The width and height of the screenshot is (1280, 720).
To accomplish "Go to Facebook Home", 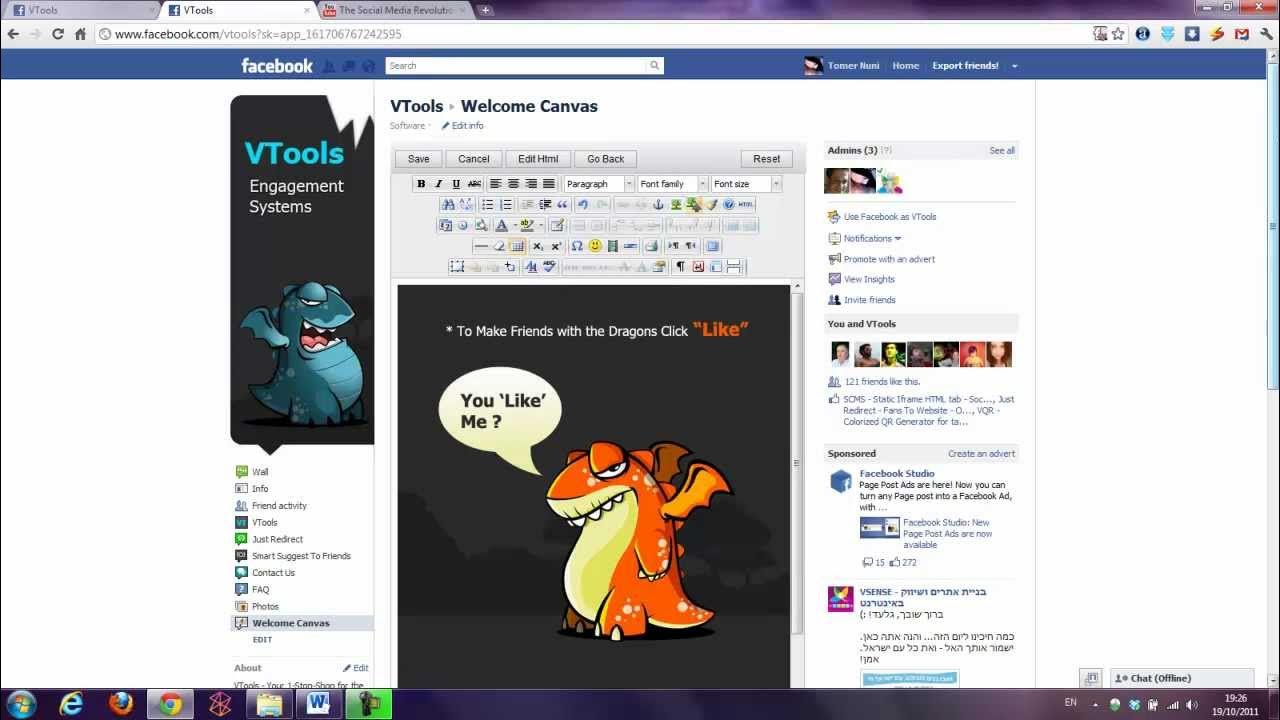I will pyautogui.click(x=906, y=66).
